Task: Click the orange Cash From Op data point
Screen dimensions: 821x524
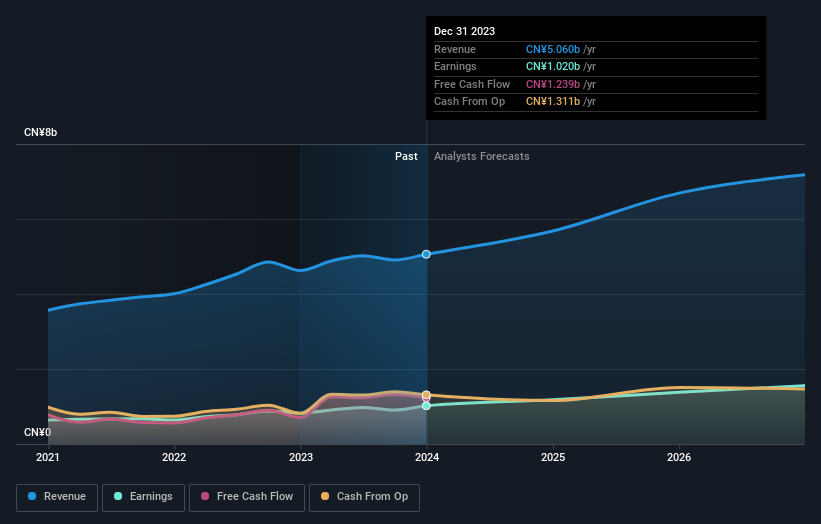Action: [426, 395]
